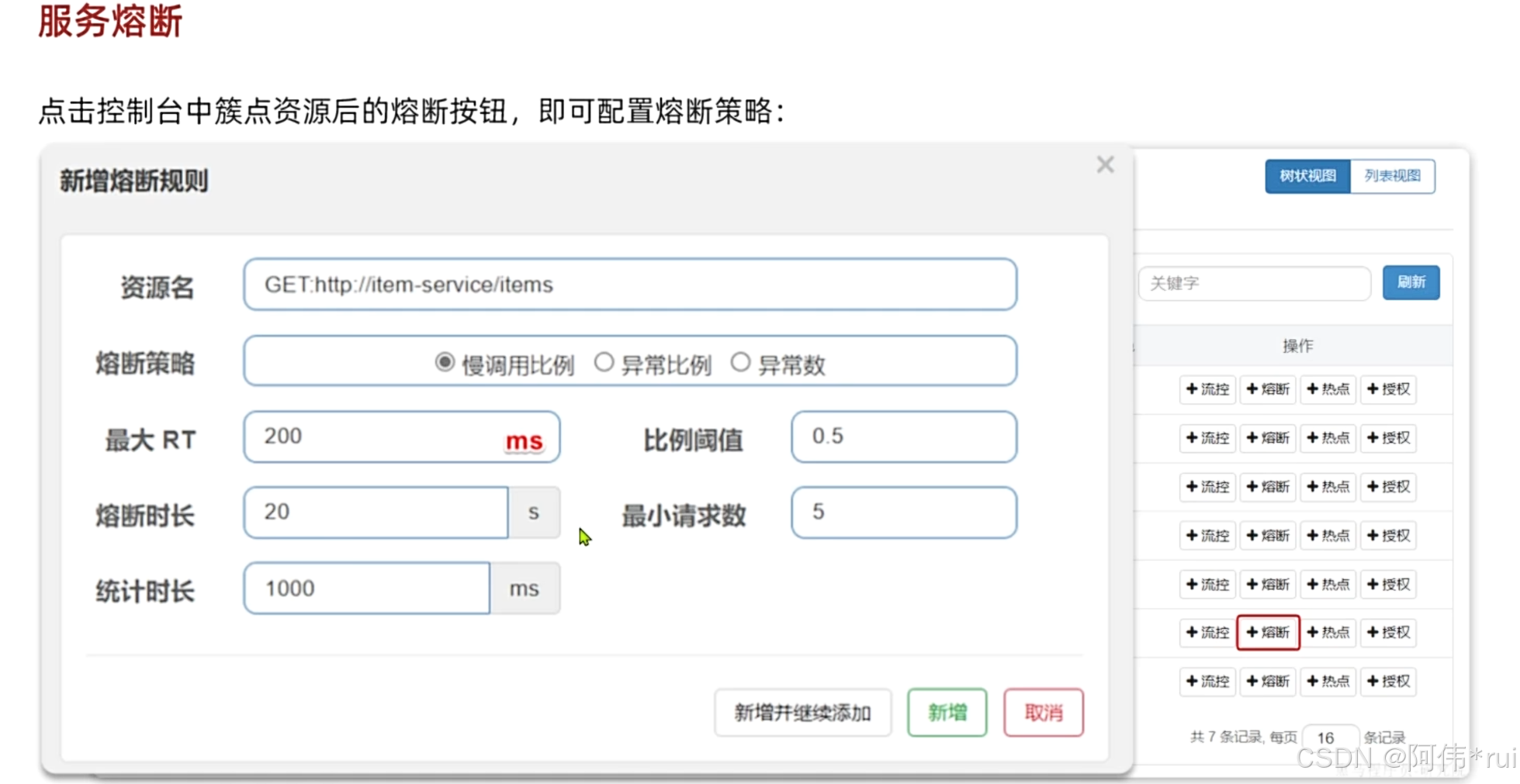Click the green 新增 button
1520x784 pixels.
pos(947,713)
